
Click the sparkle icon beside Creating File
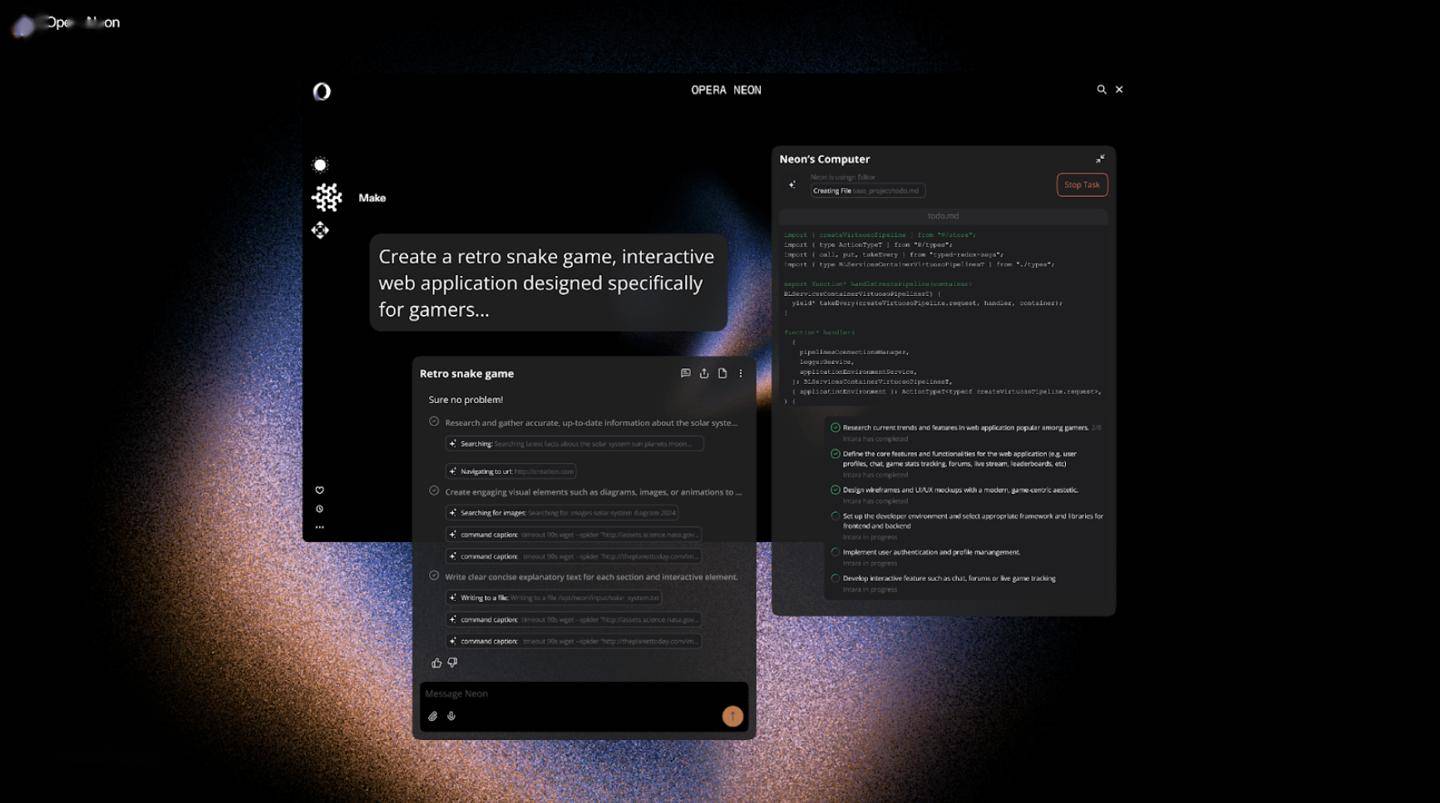(x=792, y=184)
